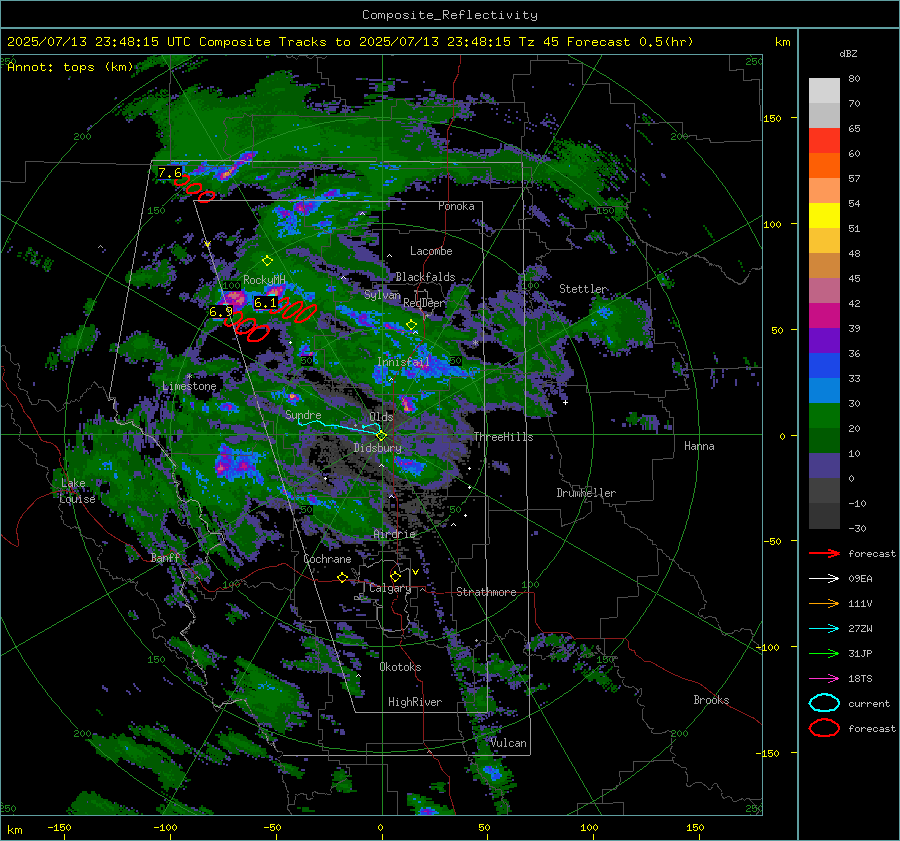Click the Olds town label
The height and width of the screenshot is (841, 900).
pos(381,417)
